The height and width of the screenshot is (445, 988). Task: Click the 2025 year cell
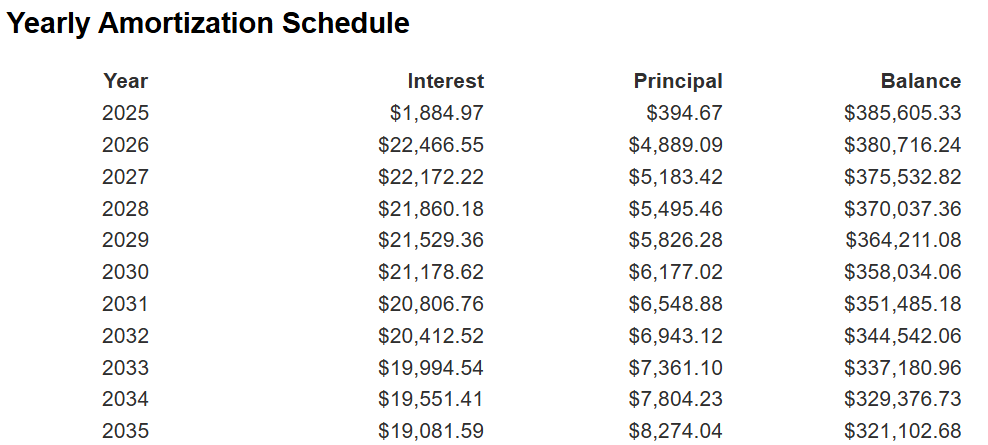(125, 113)
